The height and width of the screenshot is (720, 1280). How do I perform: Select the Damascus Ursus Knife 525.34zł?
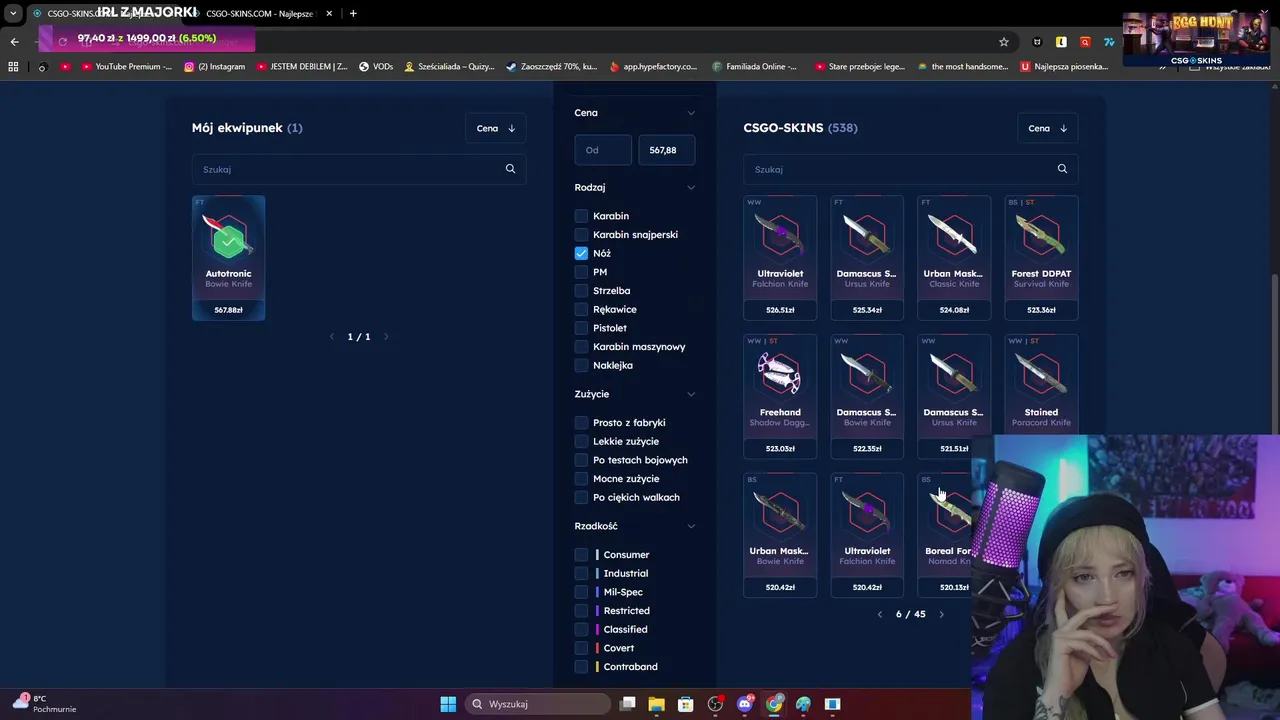tap(867, 258)
